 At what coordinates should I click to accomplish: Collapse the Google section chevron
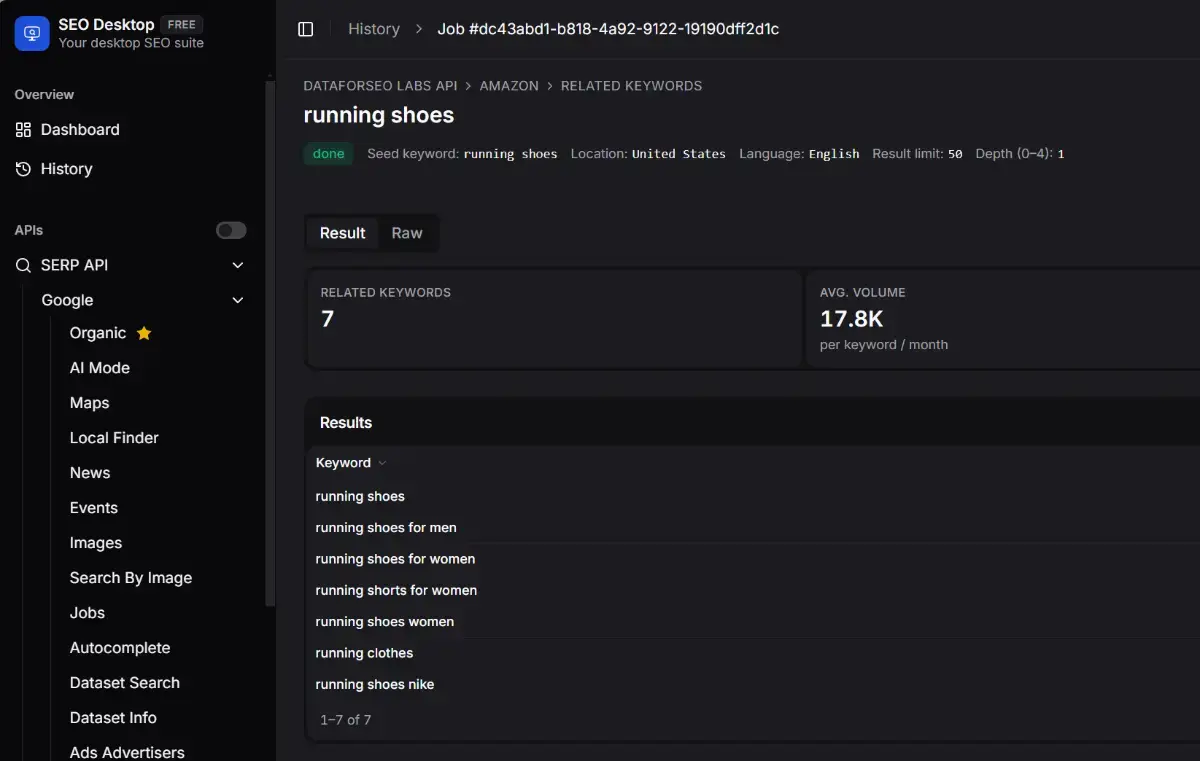[237, 300]
